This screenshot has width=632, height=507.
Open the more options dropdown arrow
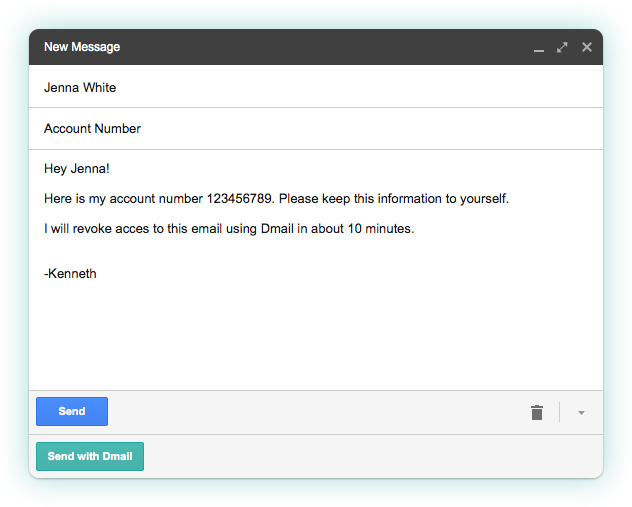tap(582, 413)
